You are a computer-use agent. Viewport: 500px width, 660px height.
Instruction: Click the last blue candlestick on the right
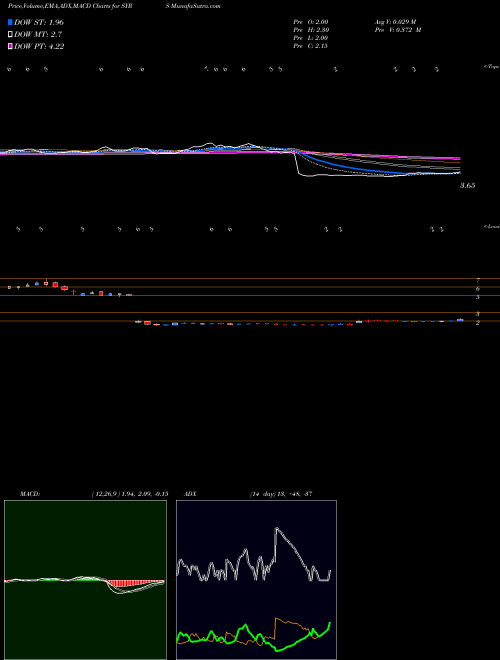click(x=460, y=320)
